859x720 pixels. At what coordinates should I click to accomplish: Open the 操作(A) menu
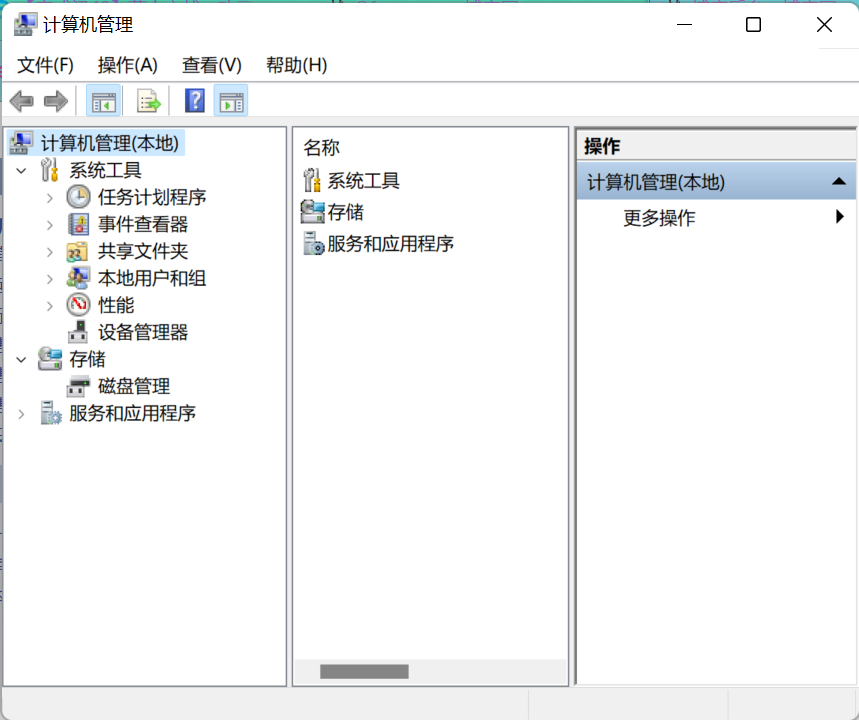pyautogui.click(x=128, y=65)
